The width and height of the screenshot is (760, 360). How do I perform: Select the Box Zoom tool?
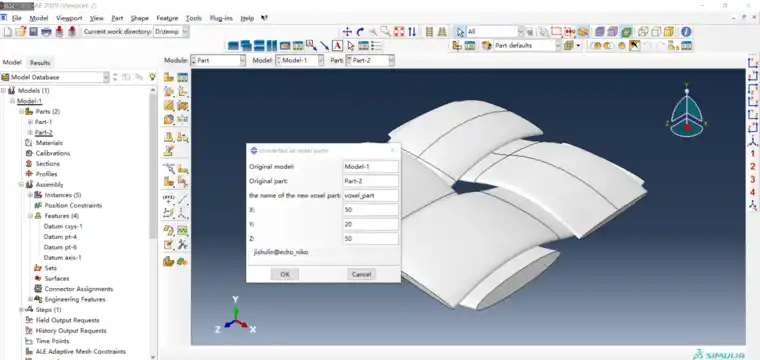pyautogui.click(x=386, y=32)
